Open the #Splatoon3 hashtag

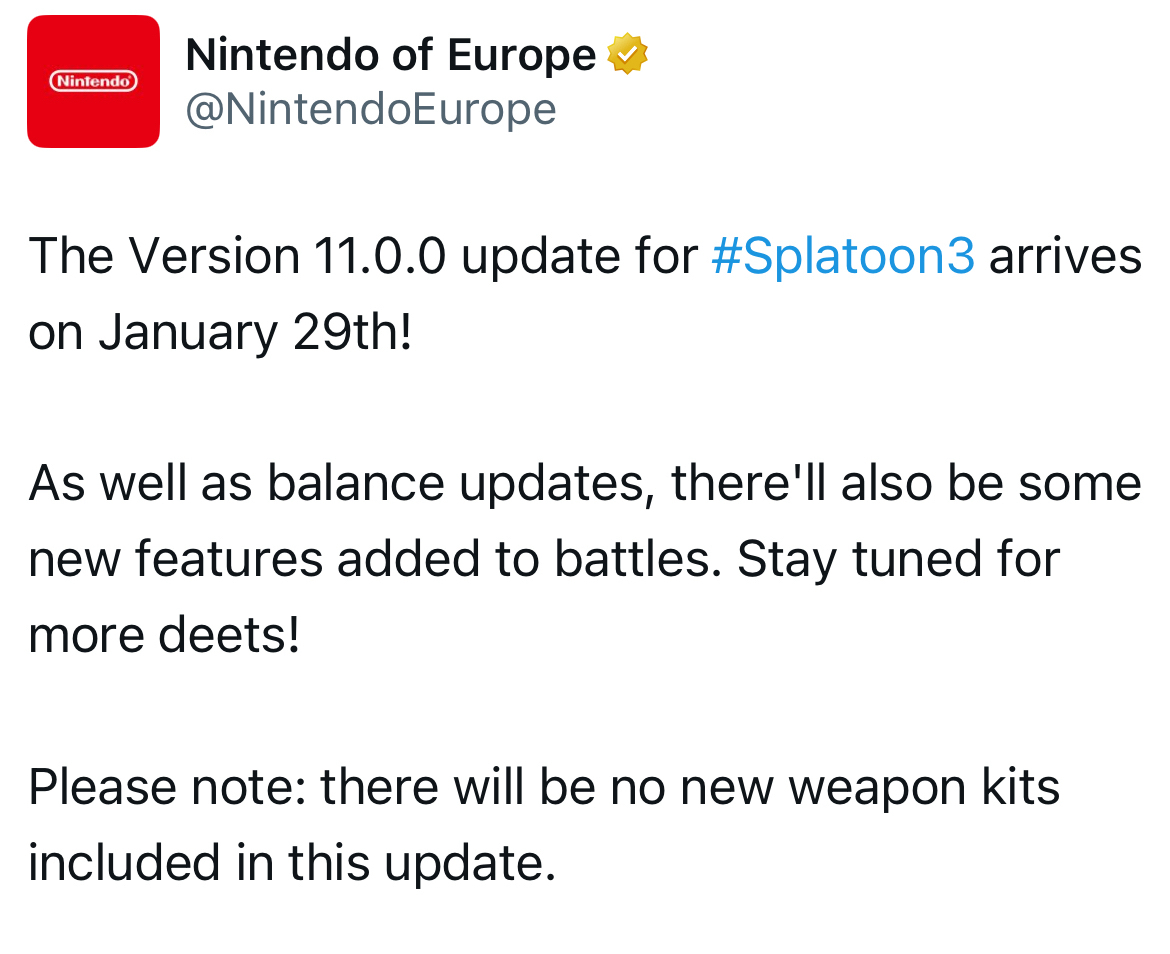[x=842, y=257]
